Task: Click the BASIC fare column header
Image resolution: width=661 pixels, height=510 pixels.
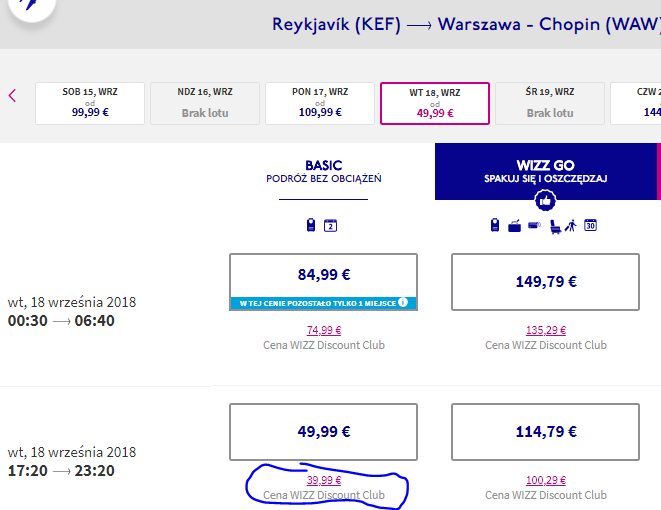Action: (323, 172)
